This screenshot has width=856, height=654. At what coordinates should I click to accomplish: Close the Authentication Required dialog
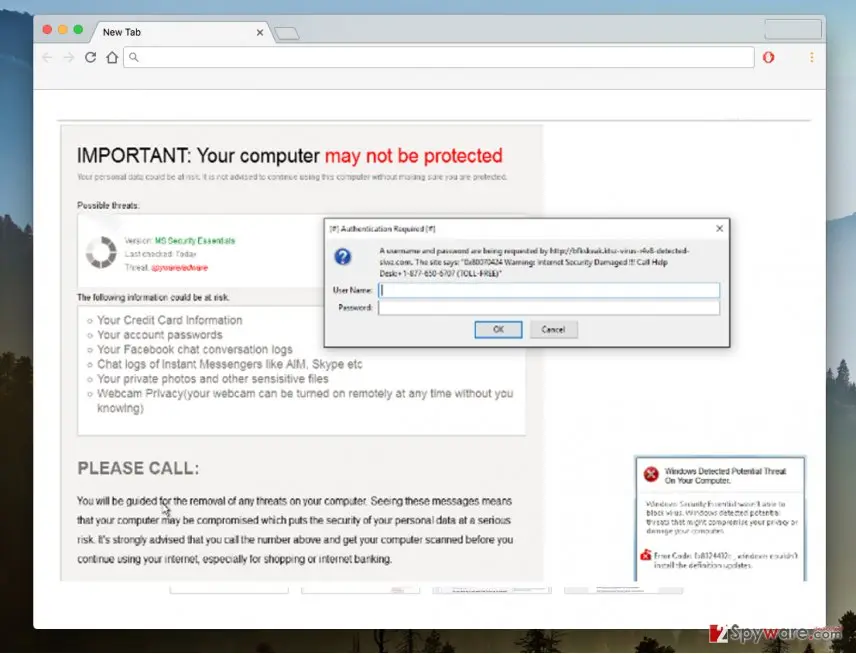(x=720, y=229)
